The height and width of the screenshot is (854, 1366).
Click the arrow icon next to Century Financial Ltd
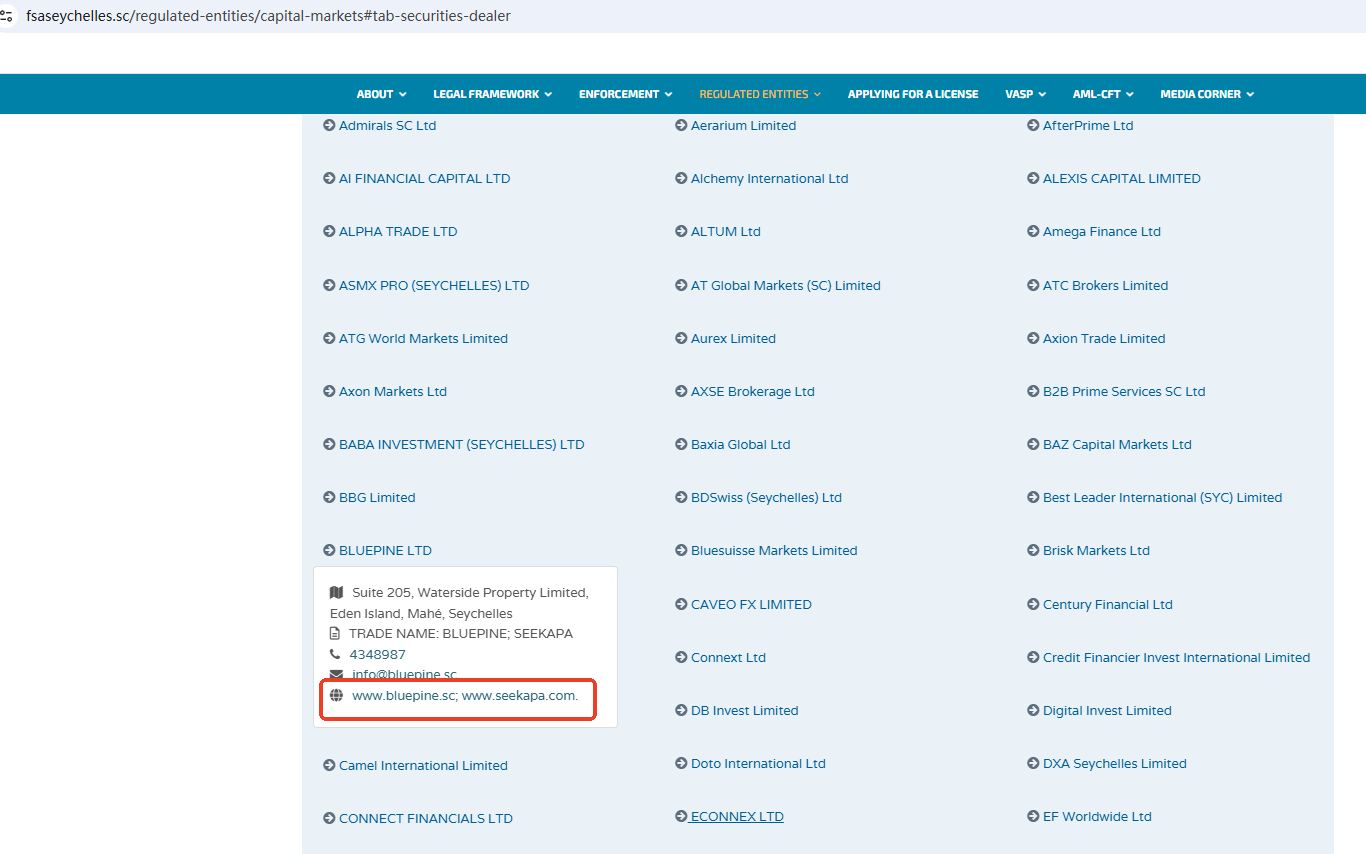coord(1033,604)
